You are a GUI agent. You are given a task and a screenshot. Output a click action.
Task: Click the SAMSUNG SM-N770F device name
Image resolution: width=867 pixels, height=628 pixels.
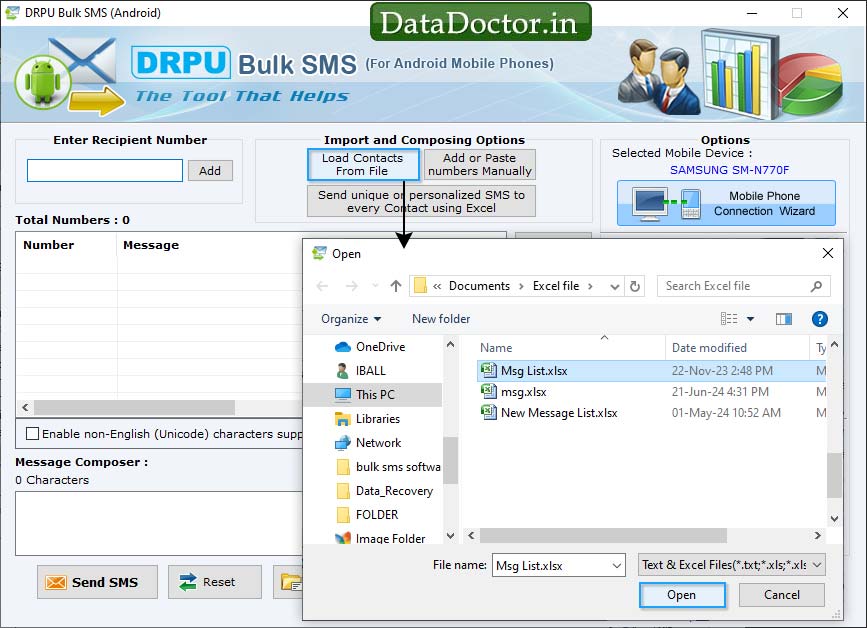tap(729, 170)
